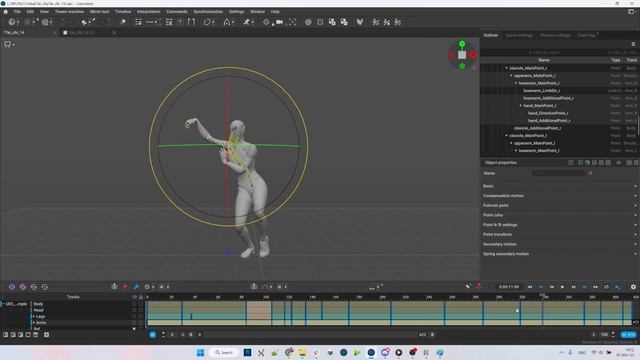The image size is (640, 360).
Task: Click the sphere icon in the top toolbar
Action: pyautogui.click(x=308, y=22)
